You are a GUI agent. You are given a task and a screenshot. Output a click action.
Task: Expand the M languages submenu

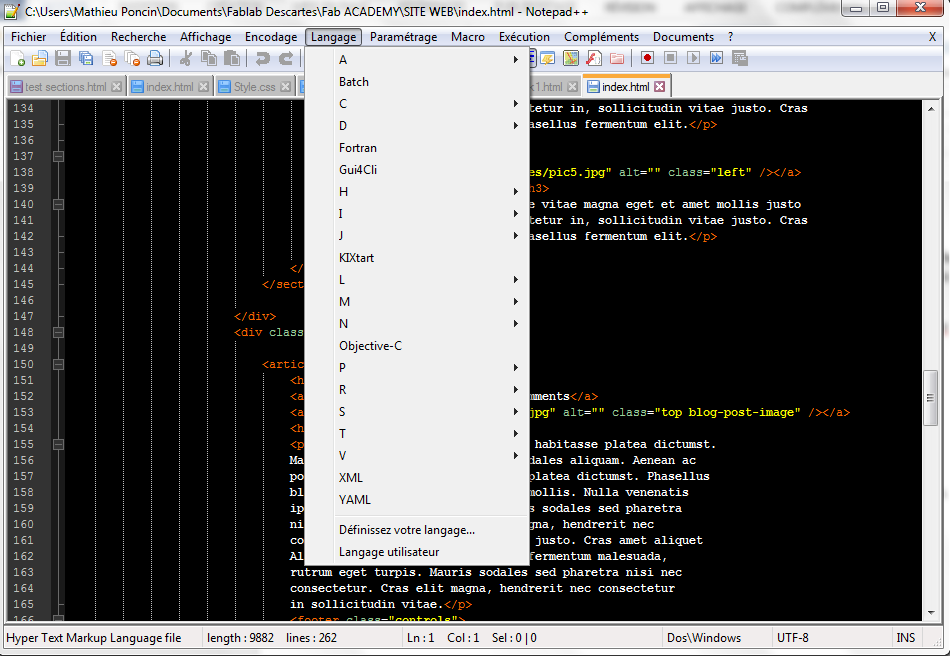[417, 302]
